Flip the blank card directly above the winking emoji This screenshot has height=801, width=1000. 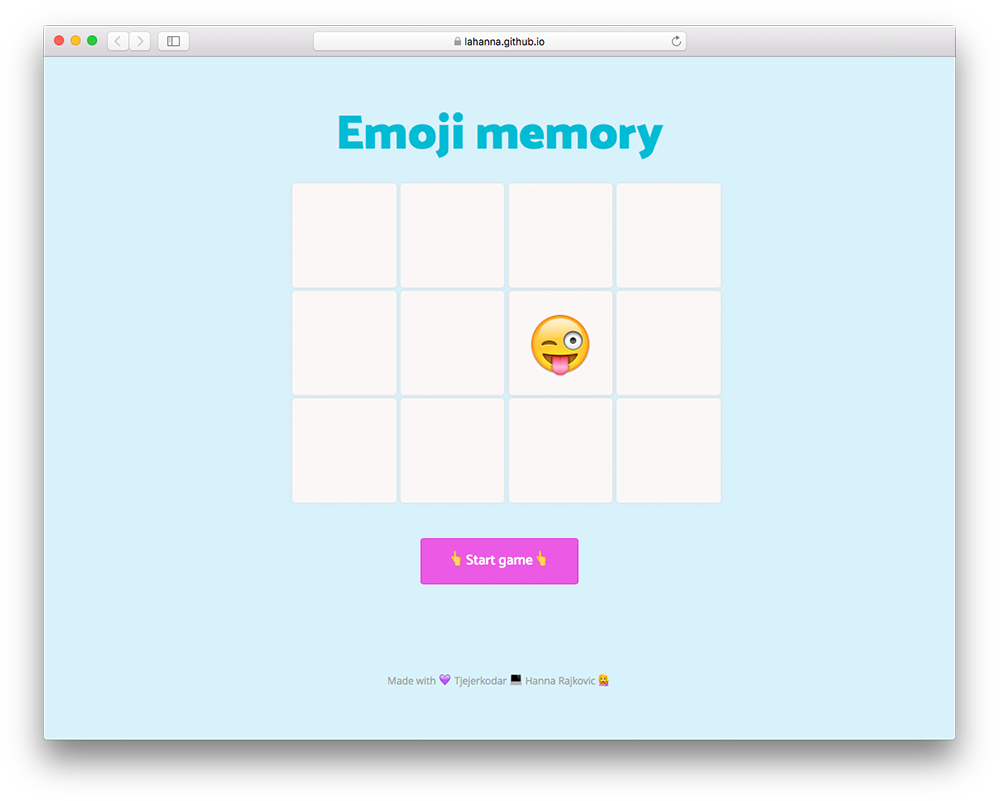[x=560, y=235]
